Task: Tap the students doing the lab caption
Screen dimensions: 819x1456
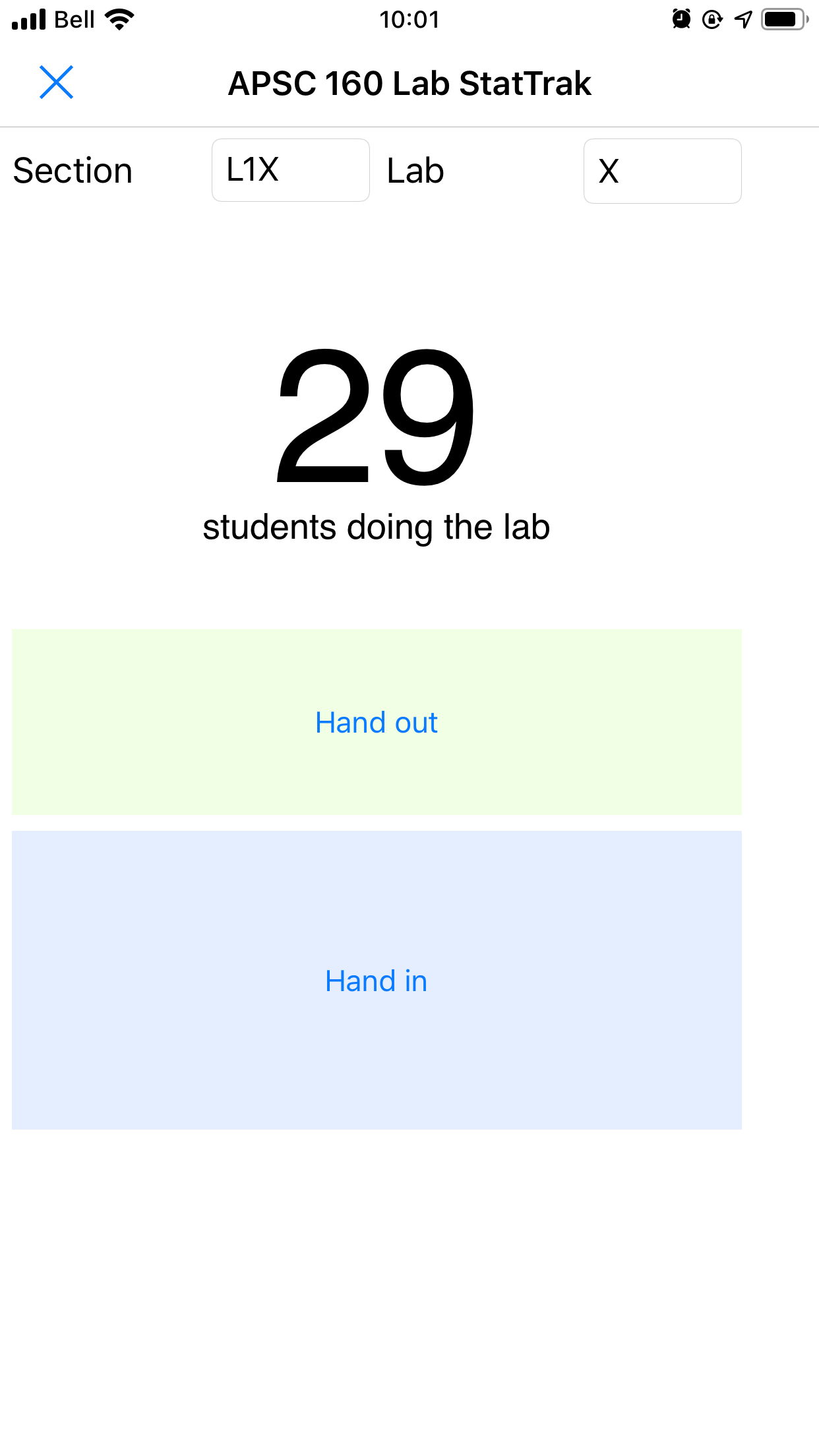Action: pos(377,528)
